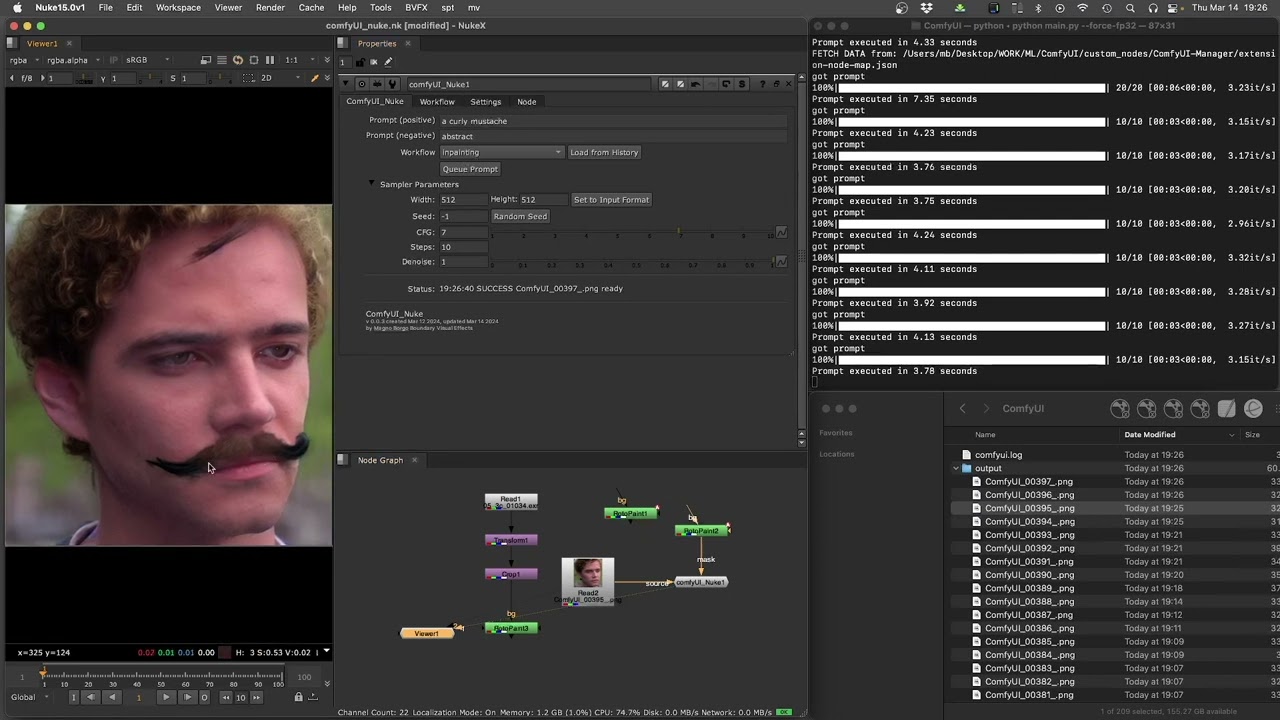This screenshot has width=1280, height=720.
Task: Close the Node Graph tab
Action: 414,460
